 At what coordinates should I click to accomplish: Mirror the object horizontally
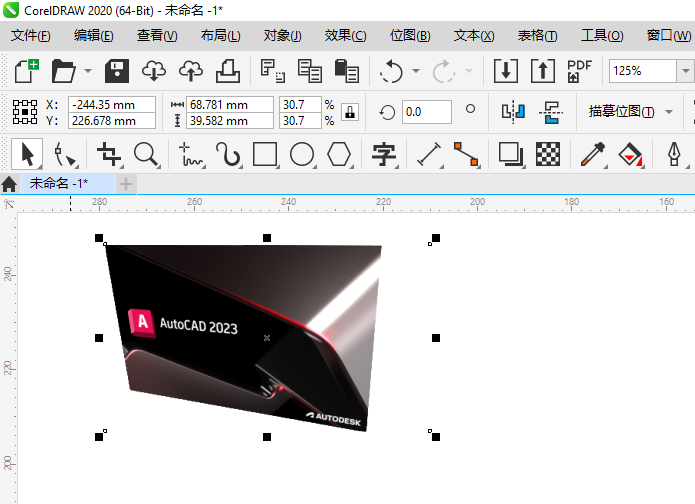tap(513, 112)
